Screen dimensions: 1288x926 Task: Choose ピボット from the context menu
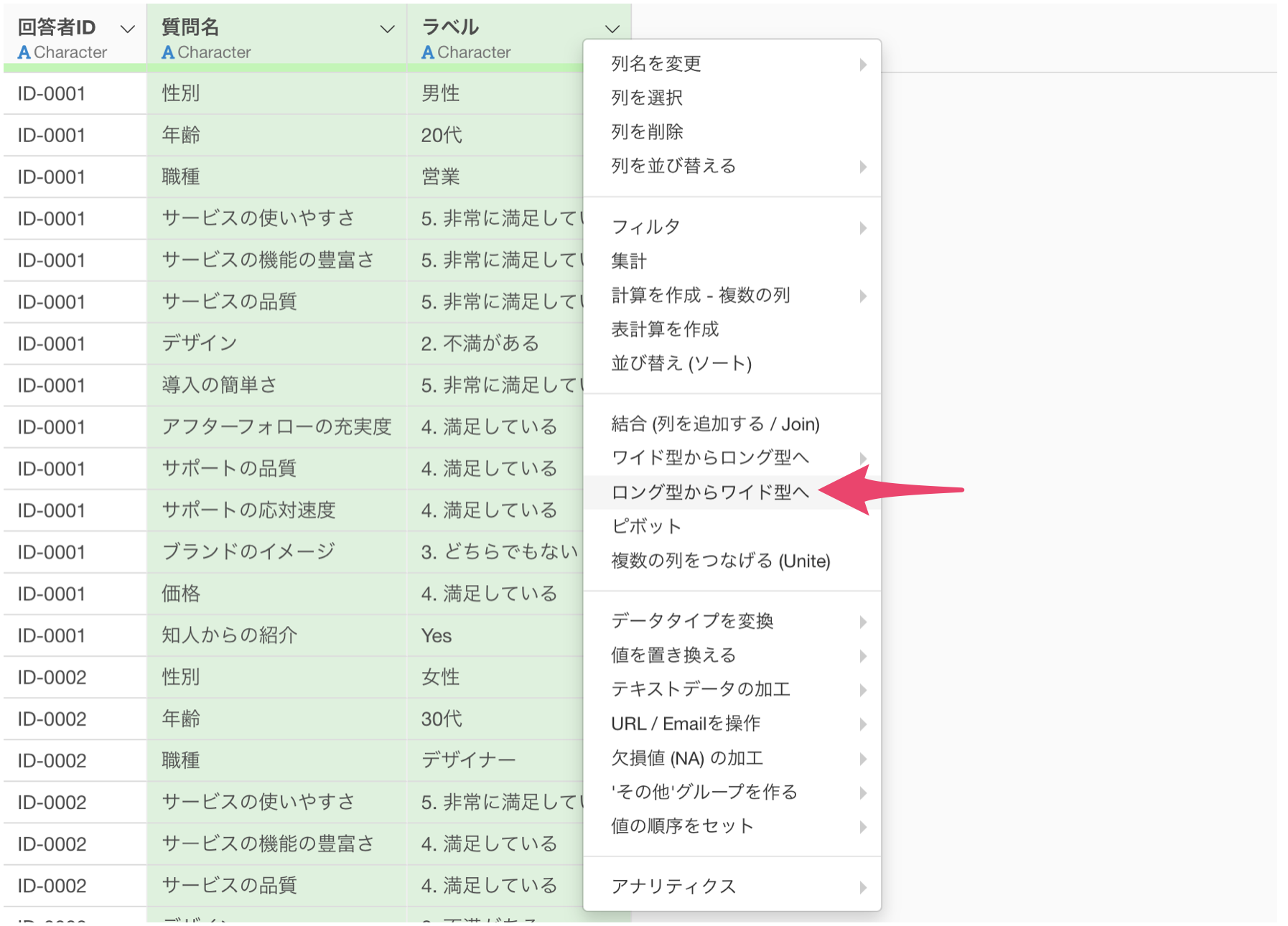tap(645, 526)
